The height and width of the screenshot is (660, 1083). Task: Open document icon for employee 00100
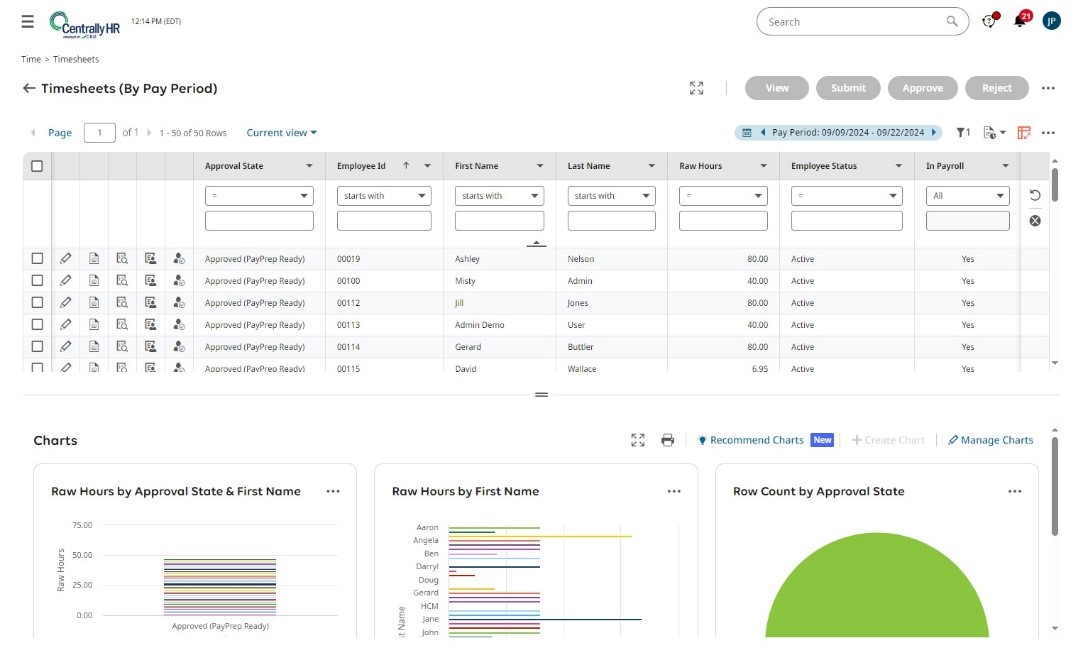point(94,281)
